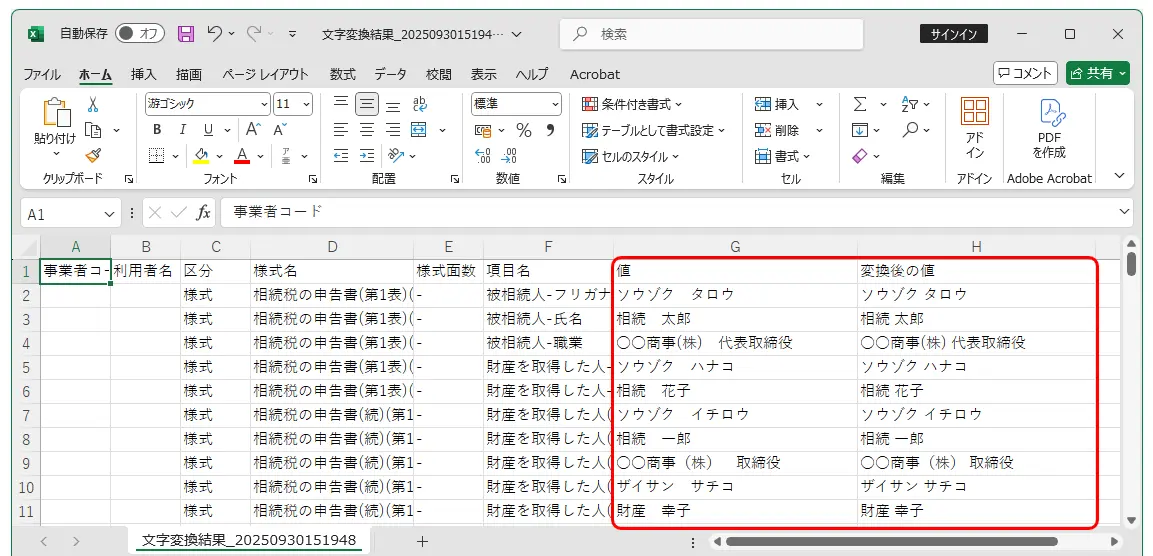Click the yellow fill color swatch
This screenshot has height=556, width=1153.
pos(201,156)
